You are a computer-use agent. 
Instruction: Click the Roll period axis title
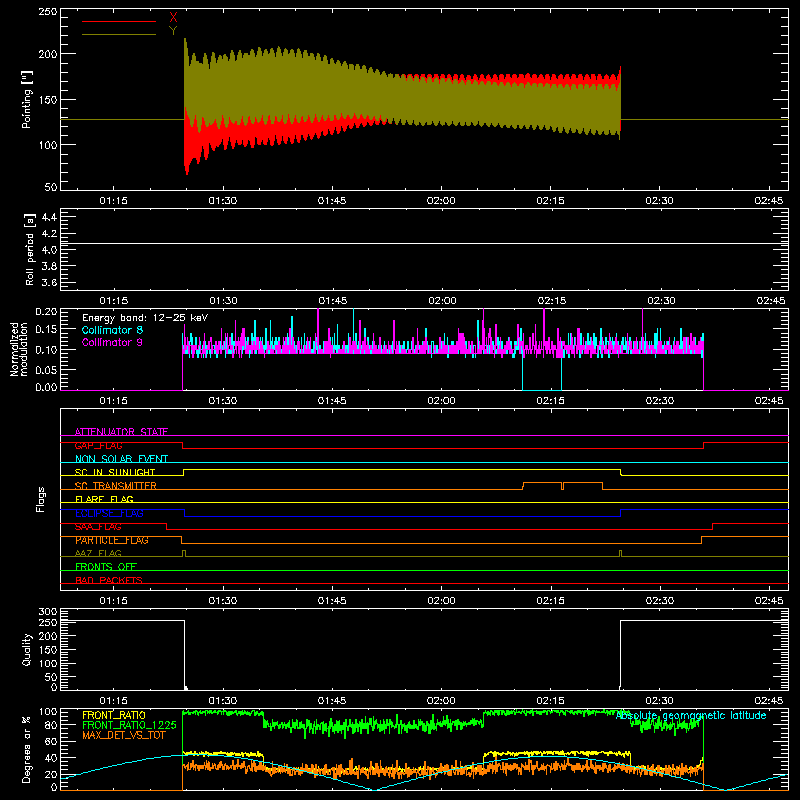tap(29, 249)
